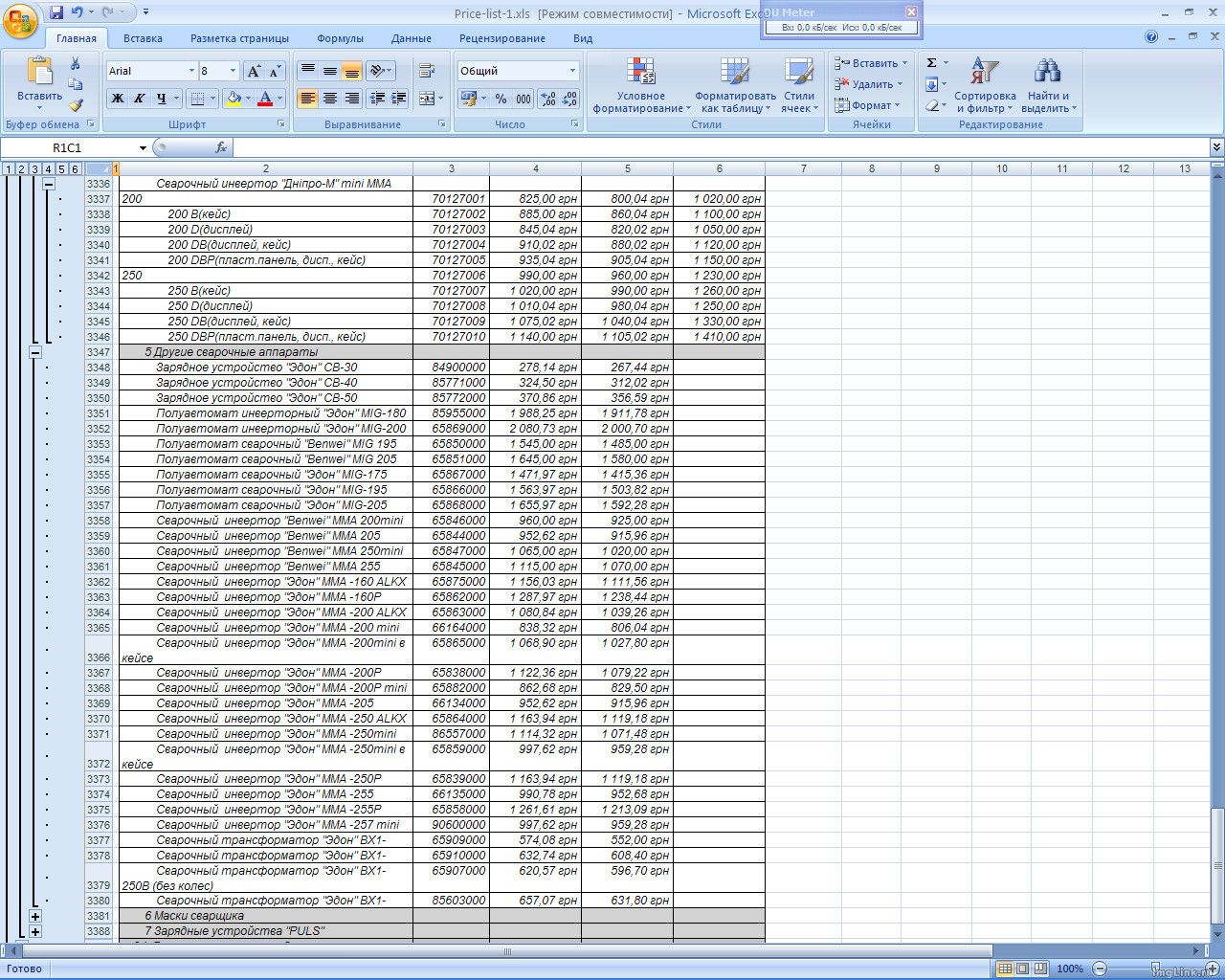
Task: Open Найти и выделить menu
Action: coord(1048,84)
